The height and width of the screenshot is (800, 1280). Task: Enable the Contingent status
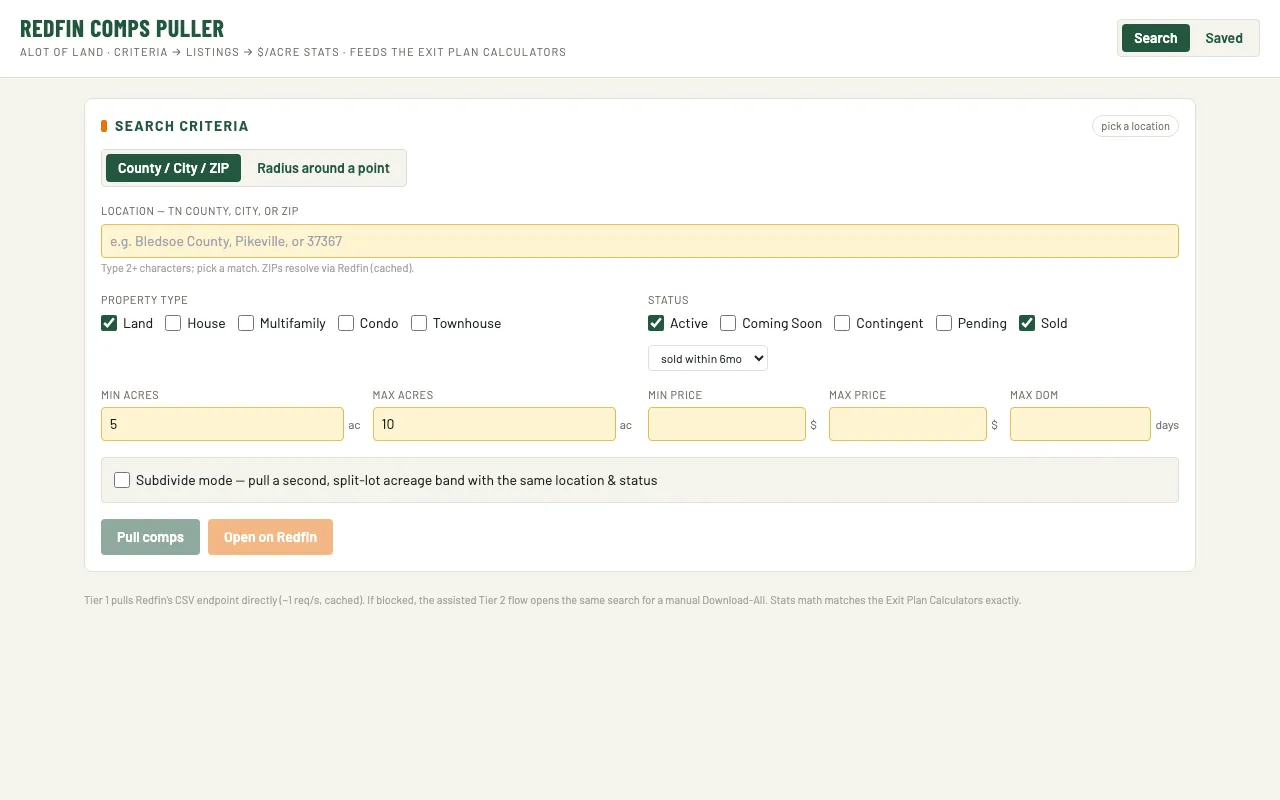coord(842,323)
